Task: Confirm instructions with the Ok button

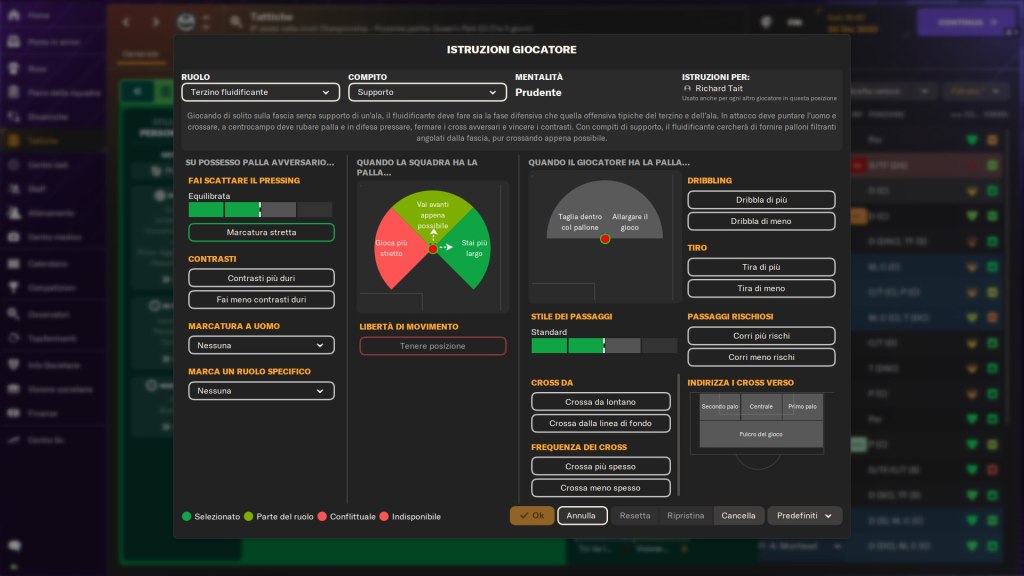Action: (531, 516)
